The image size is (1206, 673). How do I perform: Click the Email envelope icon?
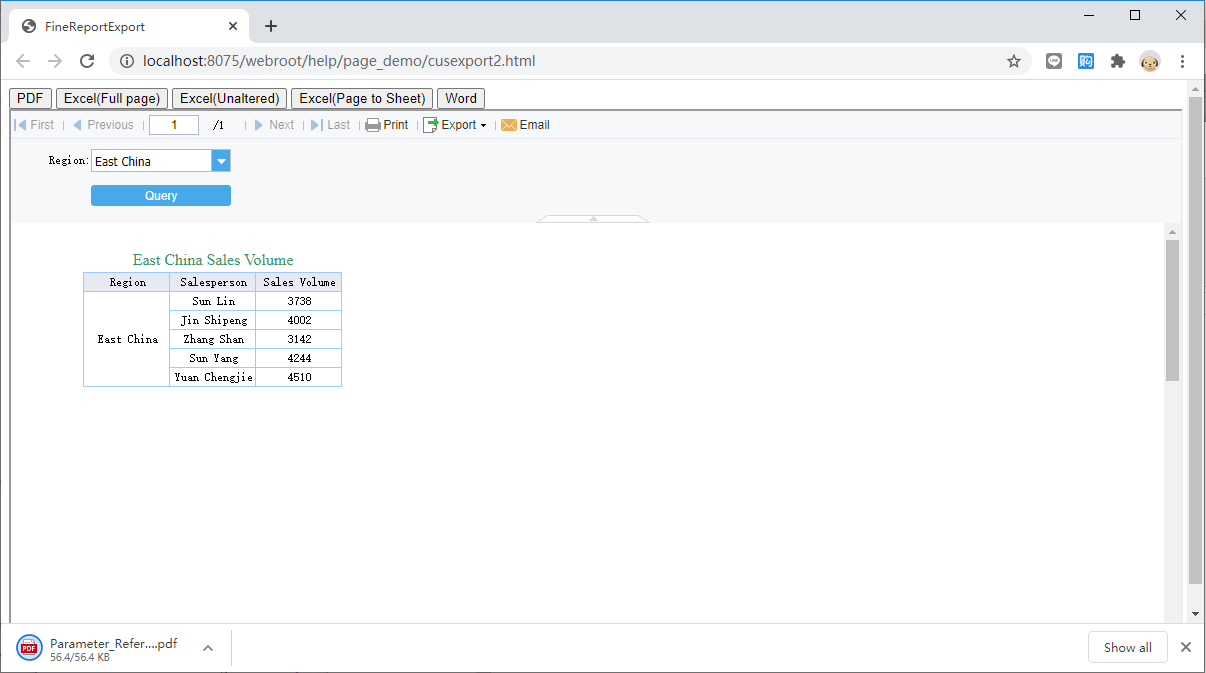pos(509,125)
